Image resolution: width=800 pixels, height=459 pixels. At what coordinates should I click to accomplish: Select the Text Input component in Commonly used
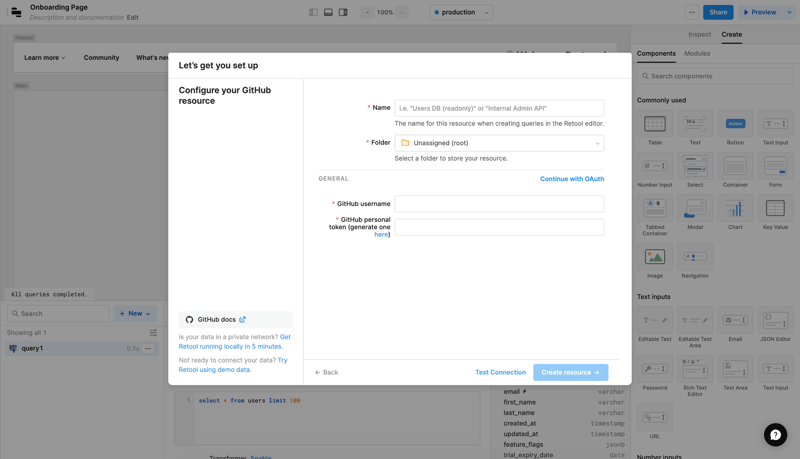775,124
